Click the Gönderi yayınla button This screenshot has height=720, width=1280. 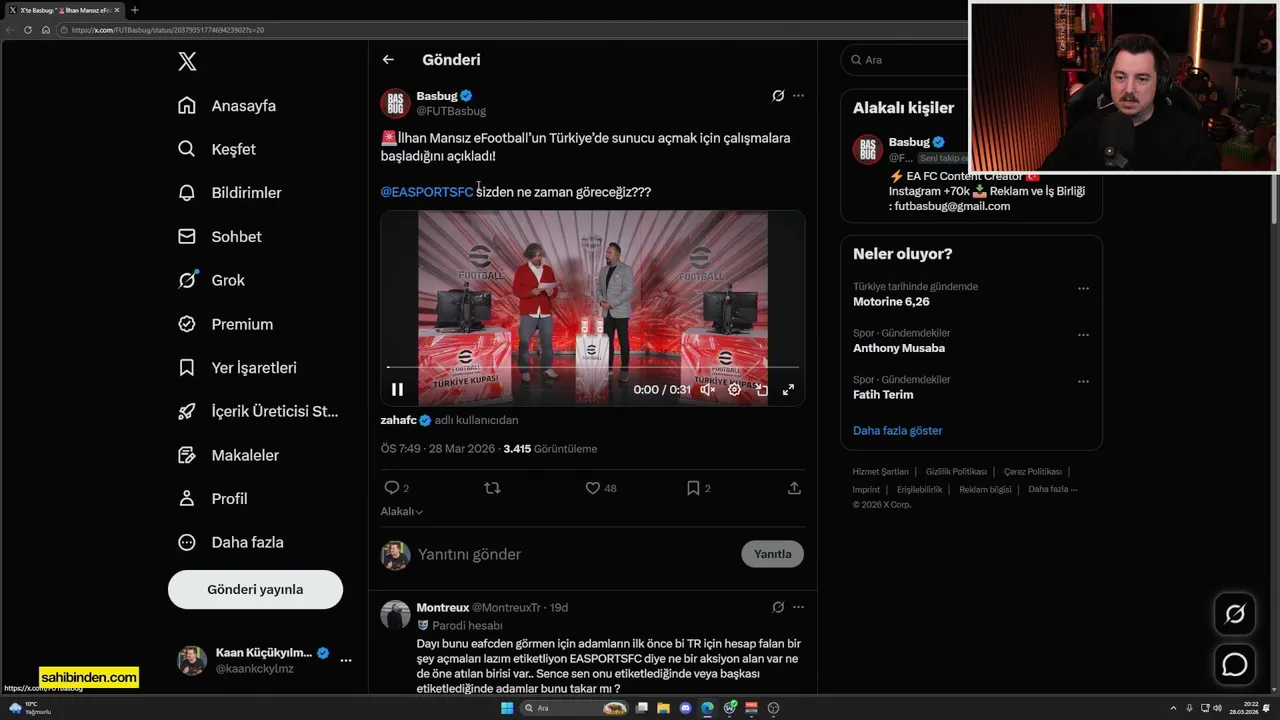click(x=255, y=589)
